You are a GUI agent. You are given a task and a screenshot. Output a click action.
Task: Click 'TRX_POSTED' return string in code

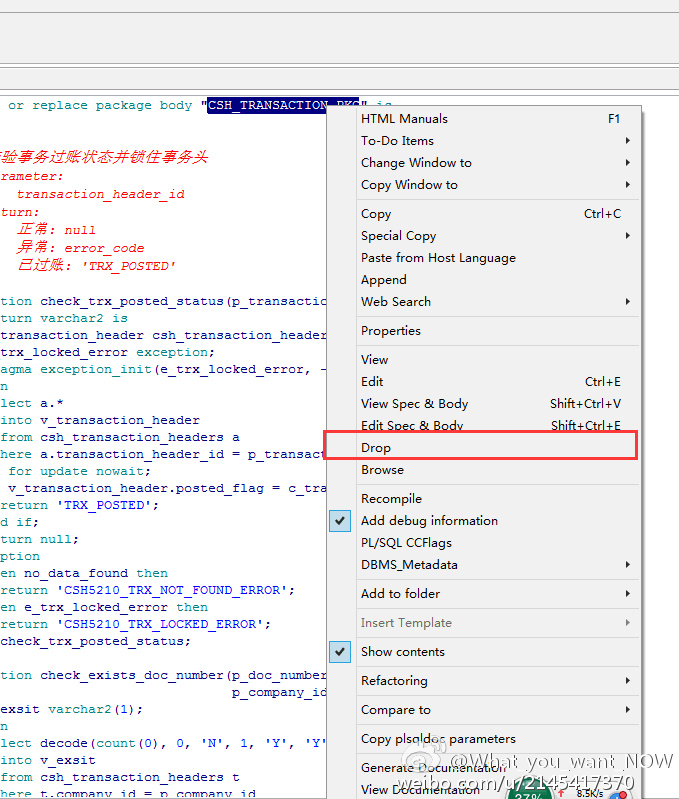pyautogui.click(x=104, y=505)
